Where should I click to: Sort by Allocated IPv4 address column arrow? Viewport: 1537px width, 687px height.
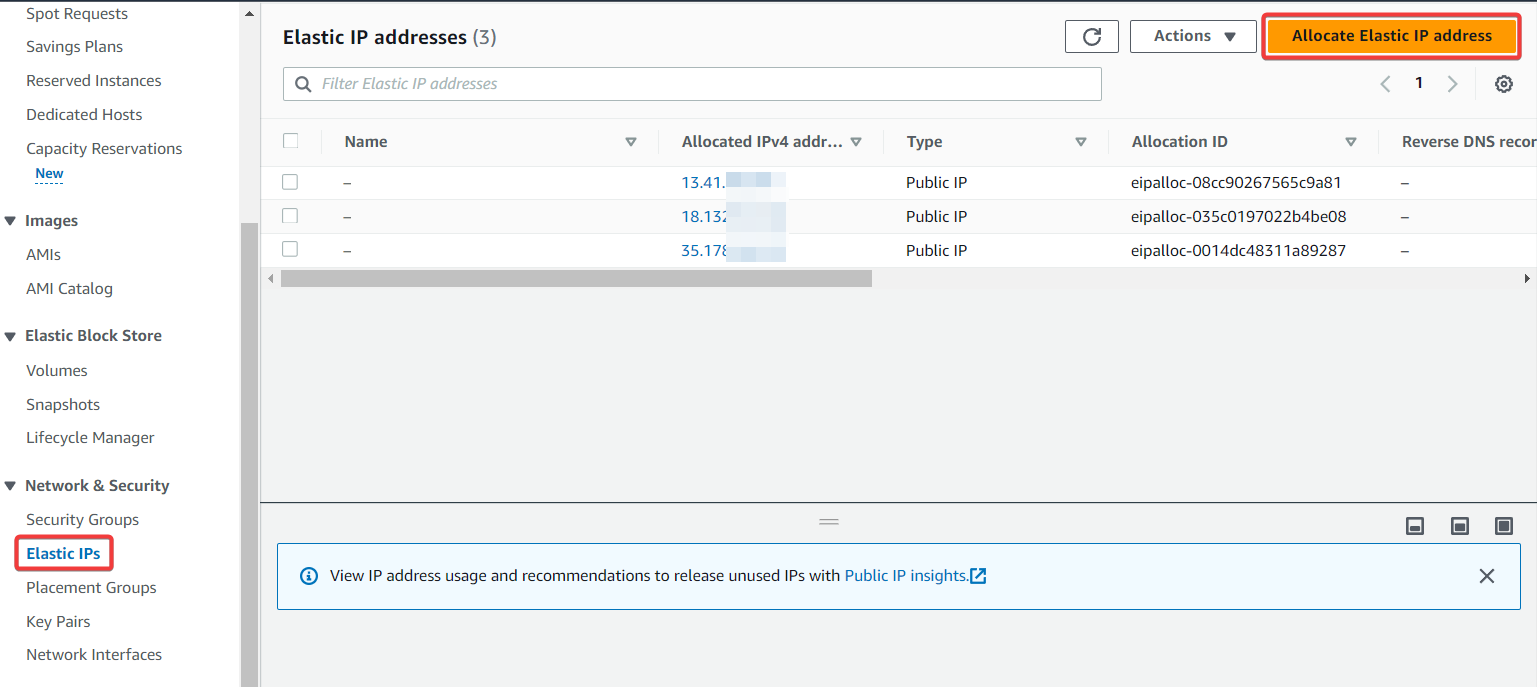pos(856,142)
